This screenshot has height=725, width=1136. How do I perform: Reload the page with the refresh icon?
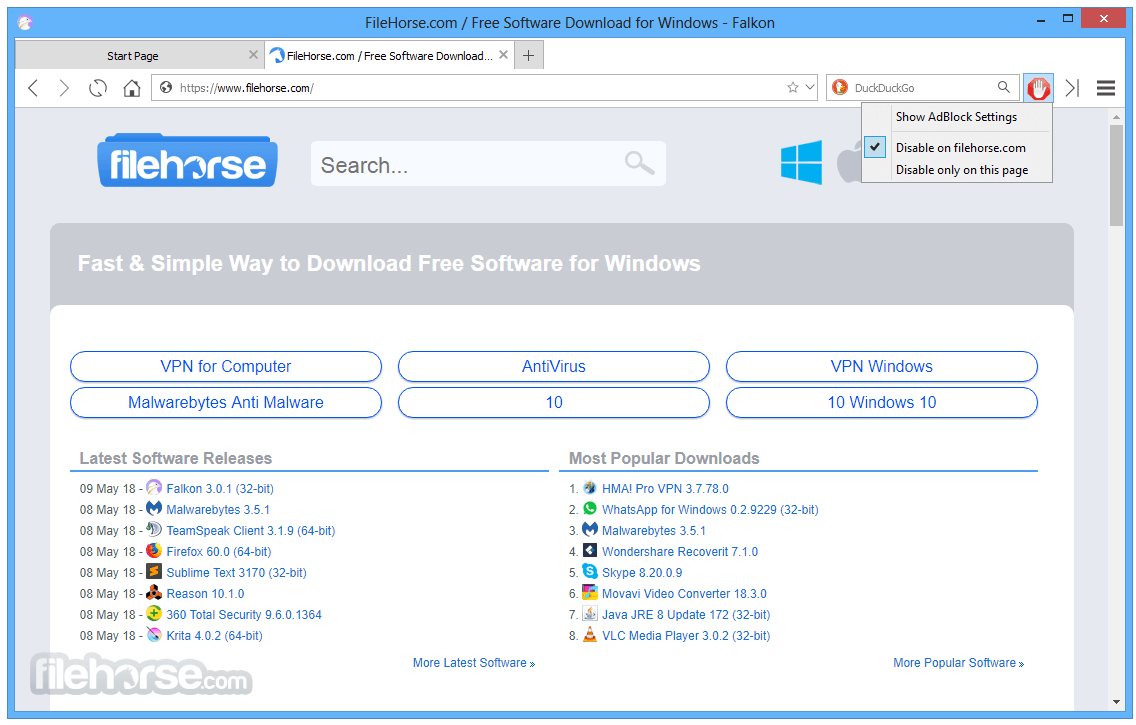pyautogui.click(x=98, y=88)
